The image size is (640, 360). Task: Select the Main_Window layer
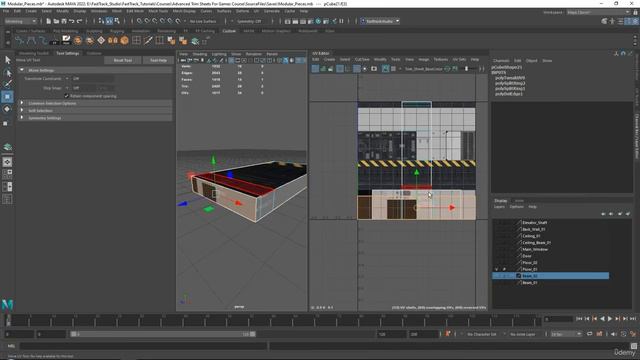click(x=535, y=249)
